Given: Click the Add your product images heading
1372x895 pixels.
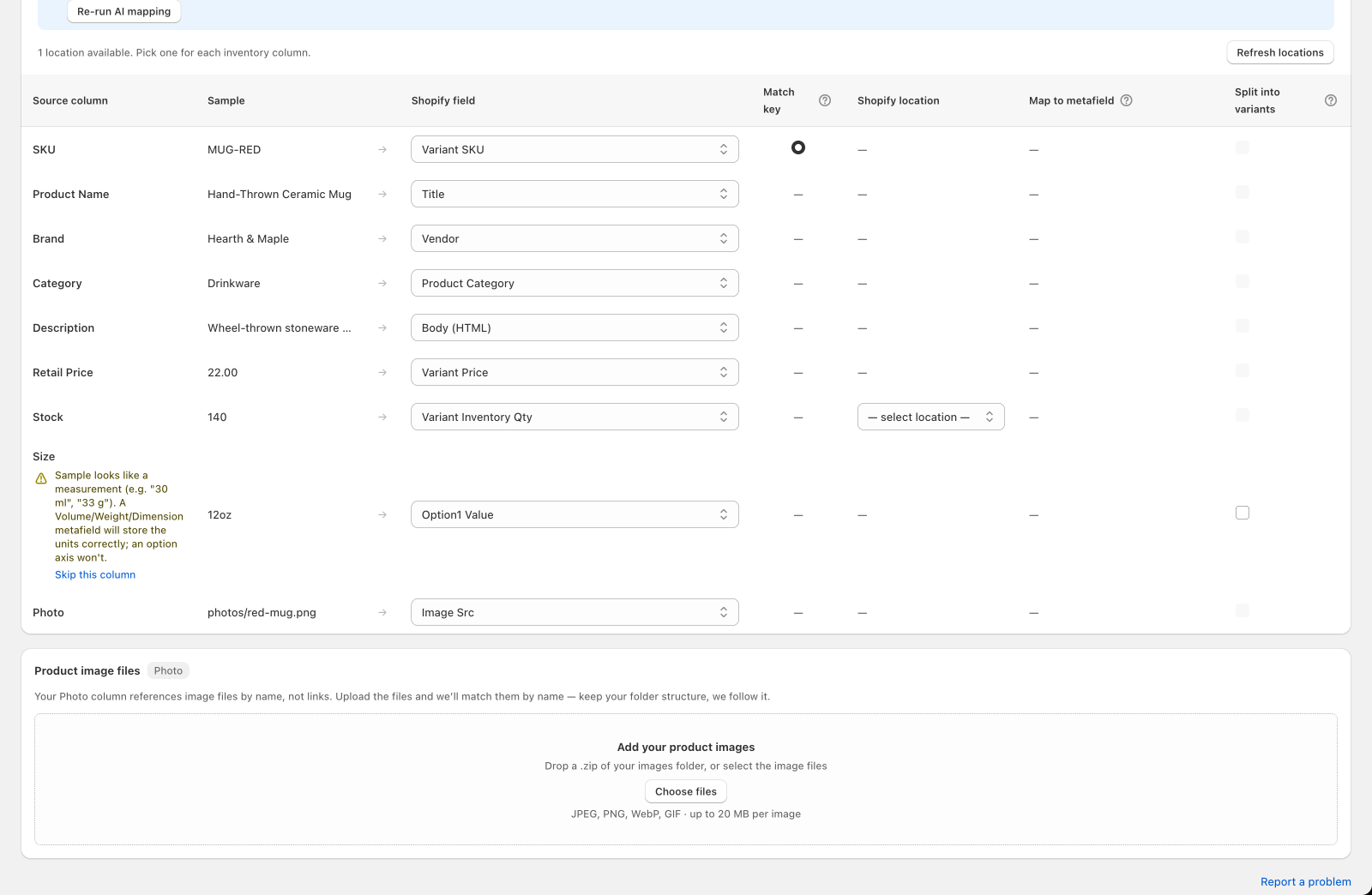Looking at the screenshot, I should coord(686,747).
